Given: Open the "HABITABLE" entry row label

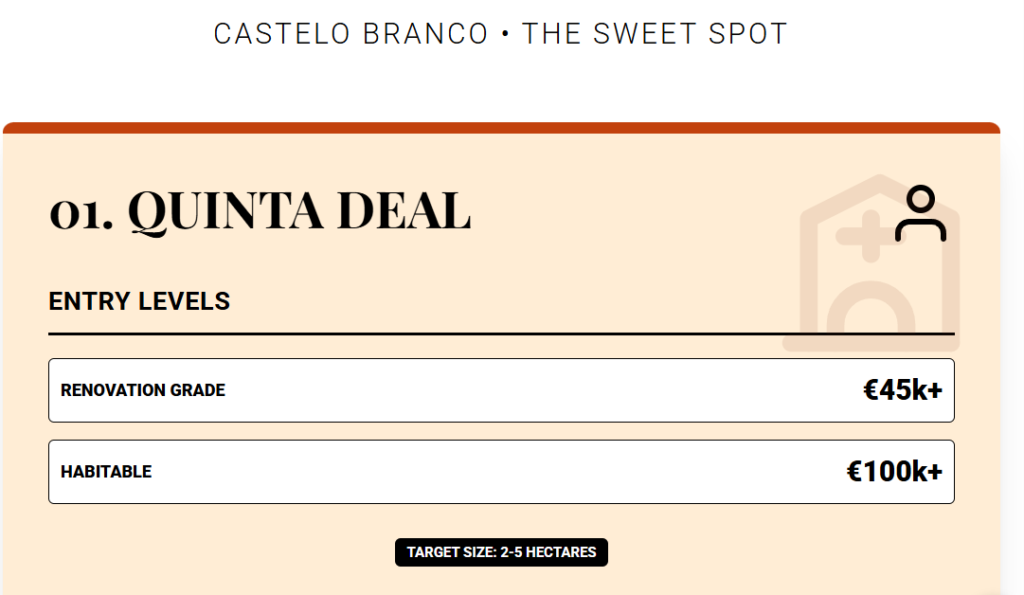Looking at the screenshot, I should (106, 472).
